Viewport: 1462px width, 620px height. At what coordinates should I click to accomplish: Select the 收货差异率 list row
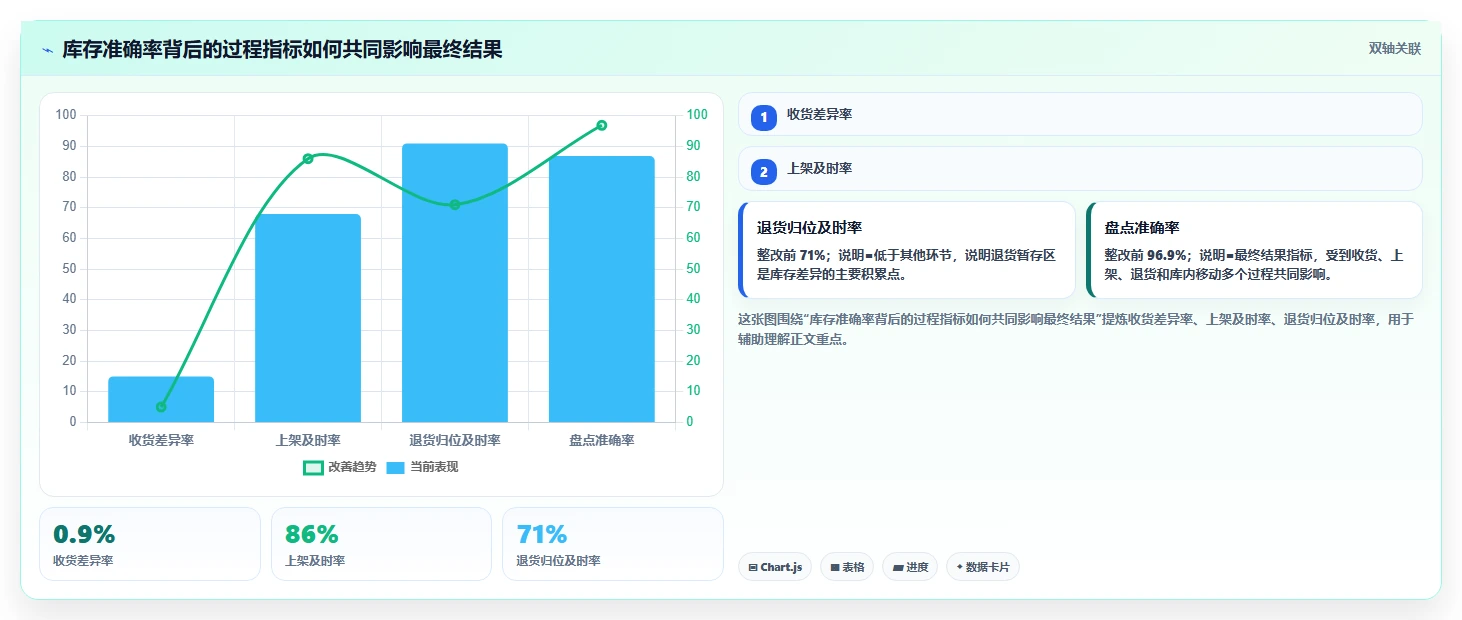(x=1080, y=114)
